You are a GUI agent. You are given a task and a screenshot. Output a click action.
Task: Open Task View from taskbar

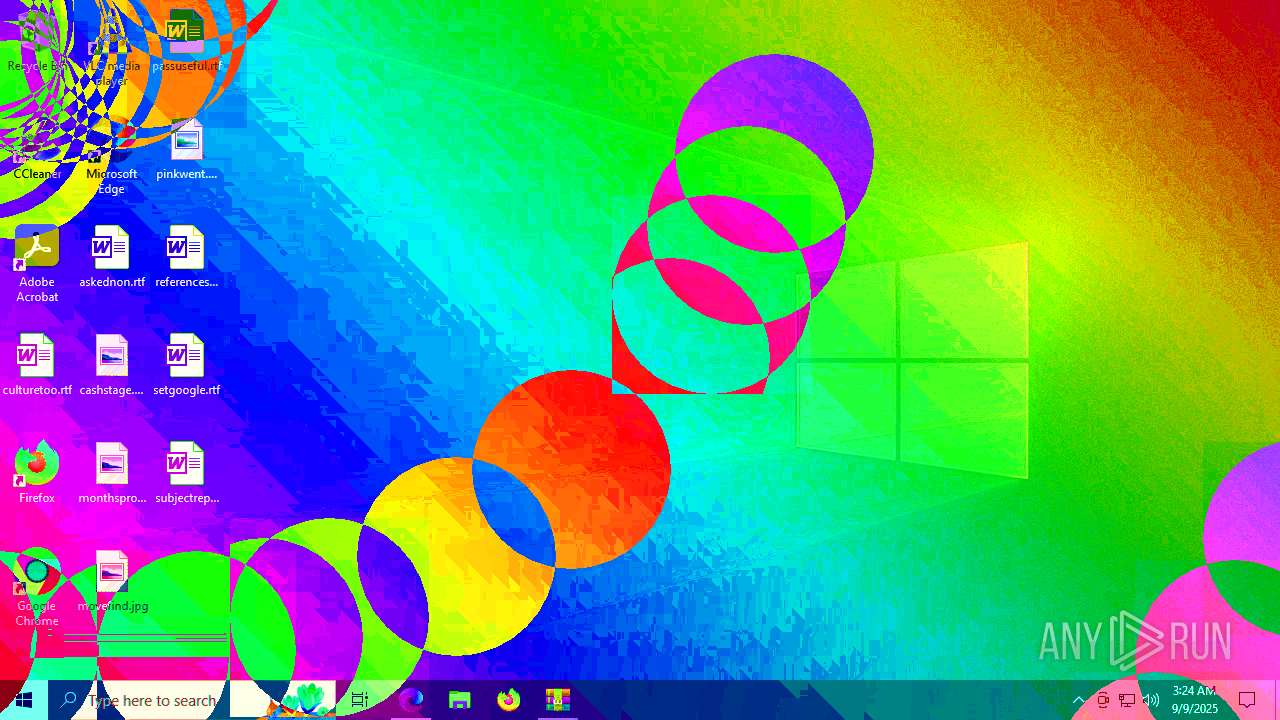pyautogui.click(x=360, y=700)
